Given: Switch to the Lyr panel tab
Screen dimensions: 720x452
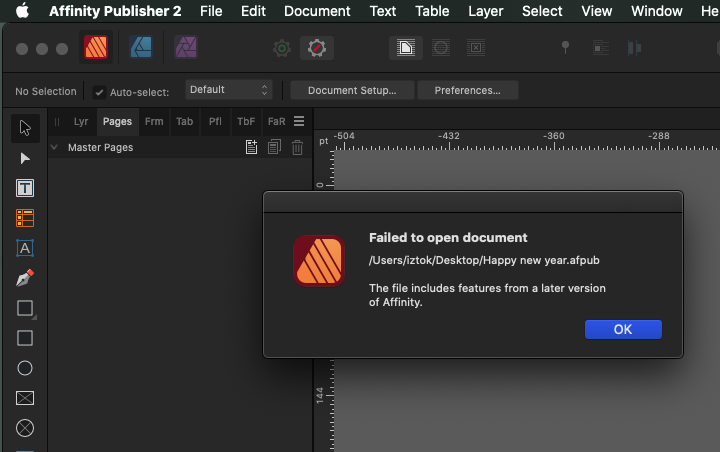Looking at the screenshot, I should pyautogui.click(x=81, y=121).
